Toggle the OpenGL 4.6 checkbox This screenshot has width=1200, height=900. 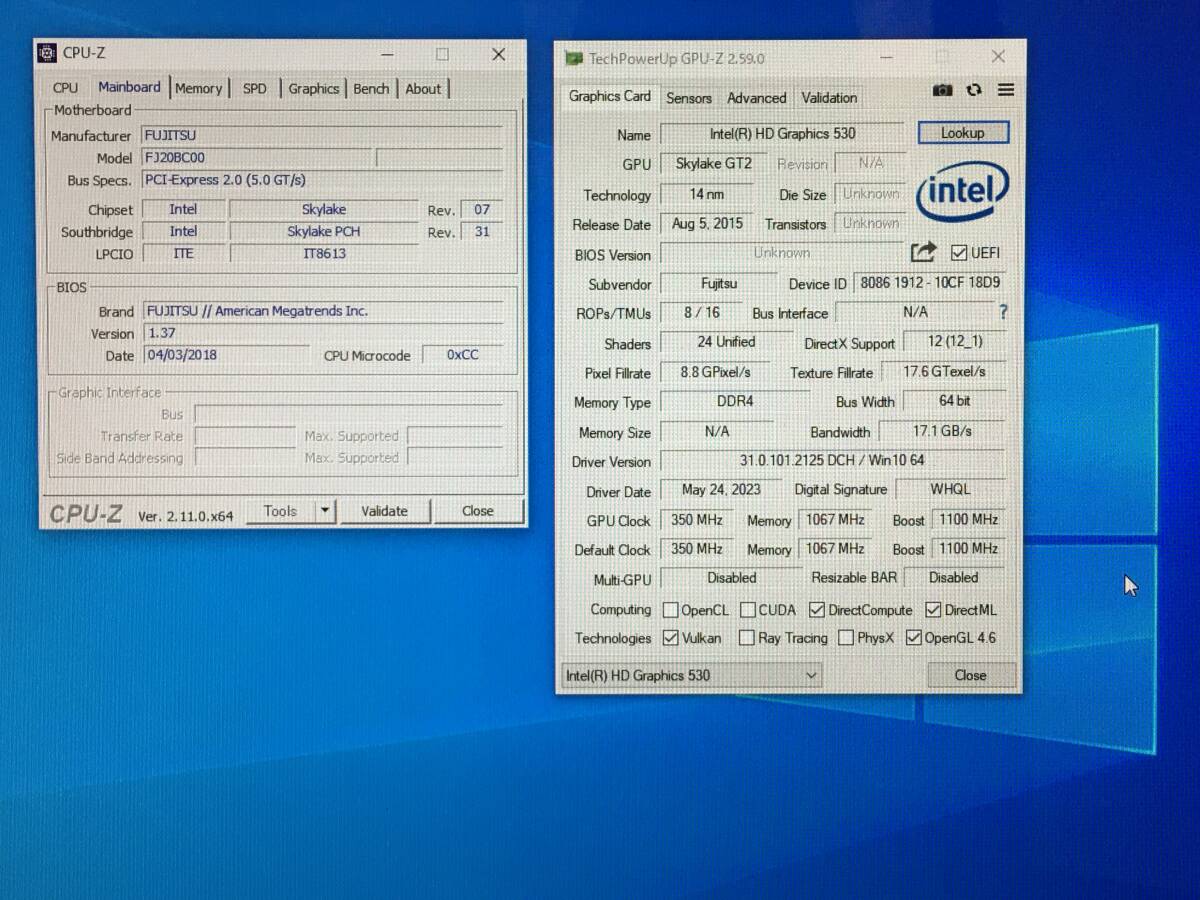pos(913,637)
